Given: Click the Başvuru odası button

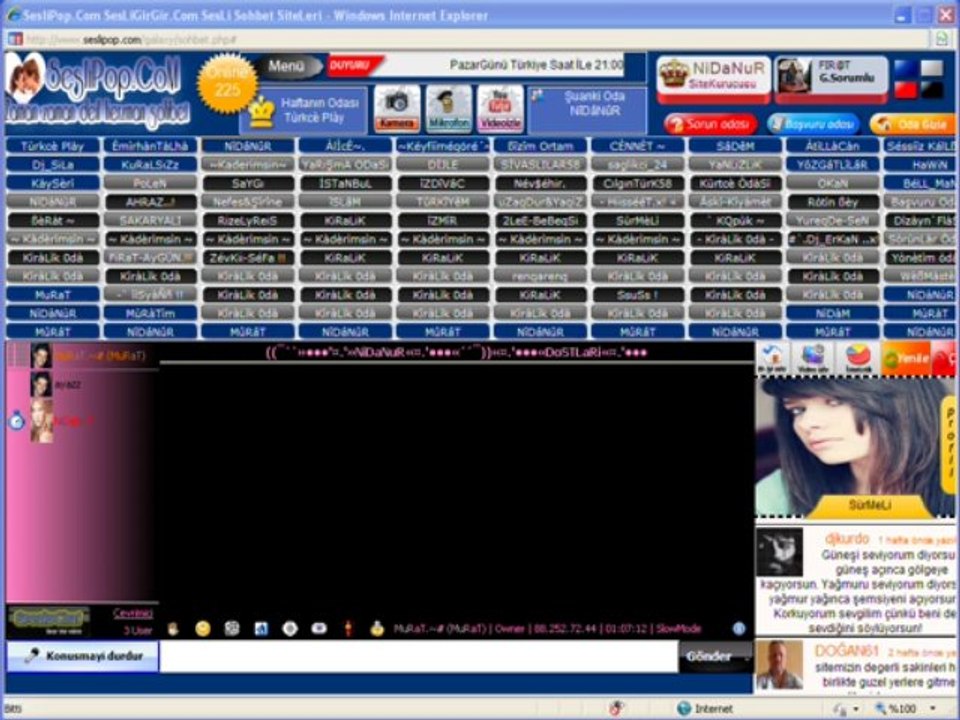Looking at the screenshot, I should click(x=813, y=124).
